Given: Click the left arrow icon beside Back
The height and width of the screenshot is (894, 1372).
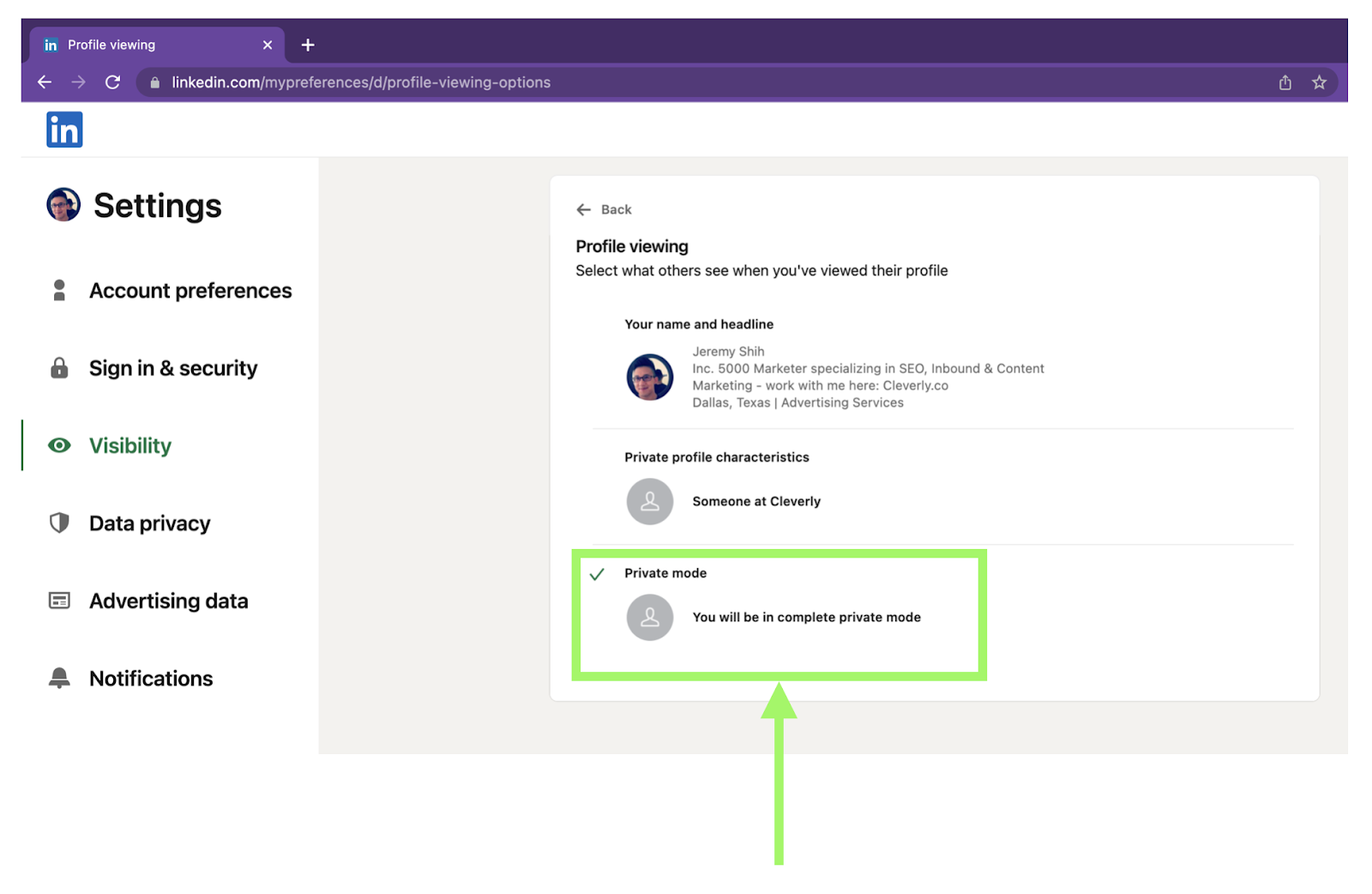Looking at the screenshot, I should click(x=584, y=209).
